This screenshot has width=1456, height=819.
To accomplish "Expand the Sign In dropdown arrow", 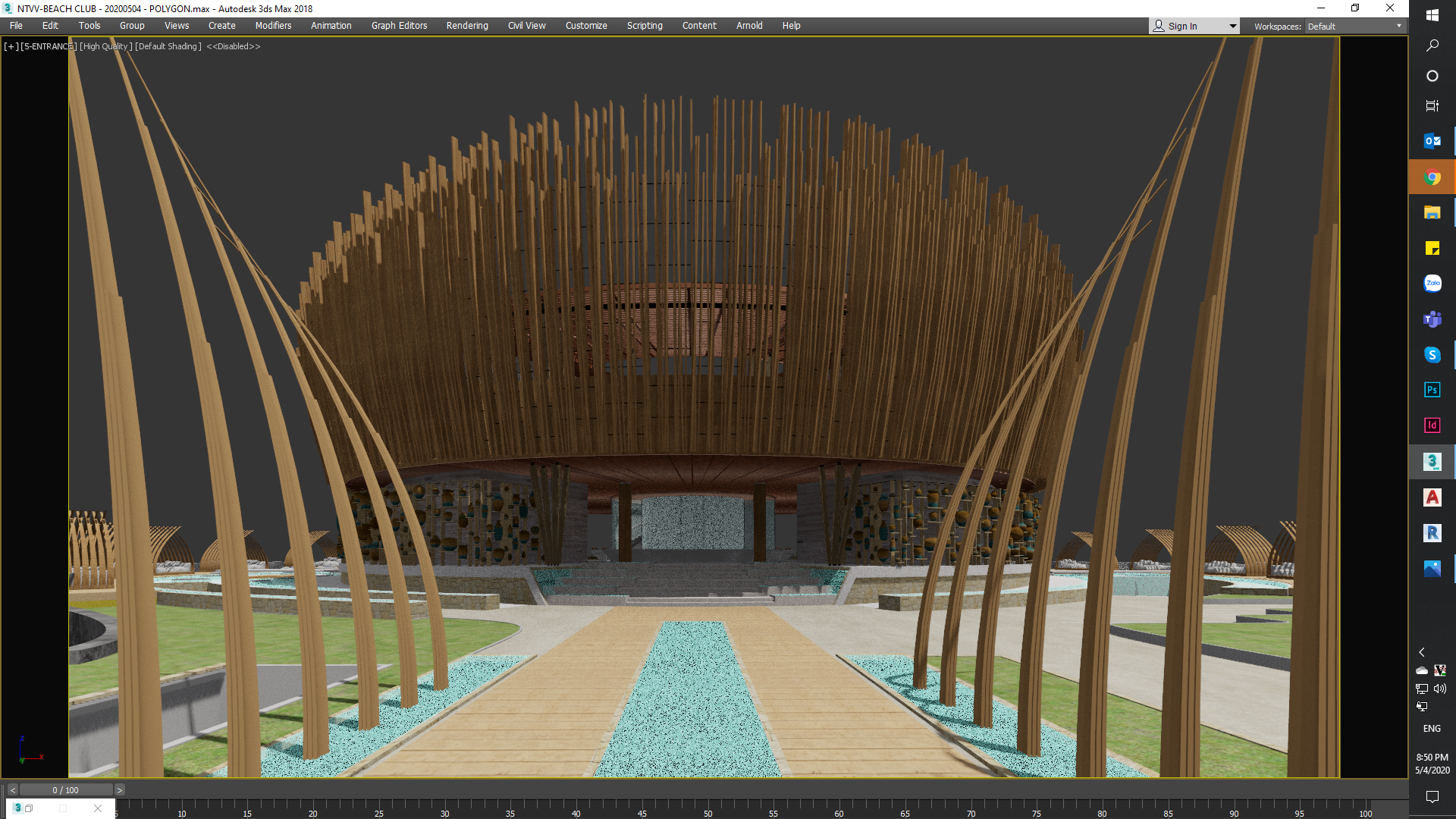I will tap(1232, 27).
